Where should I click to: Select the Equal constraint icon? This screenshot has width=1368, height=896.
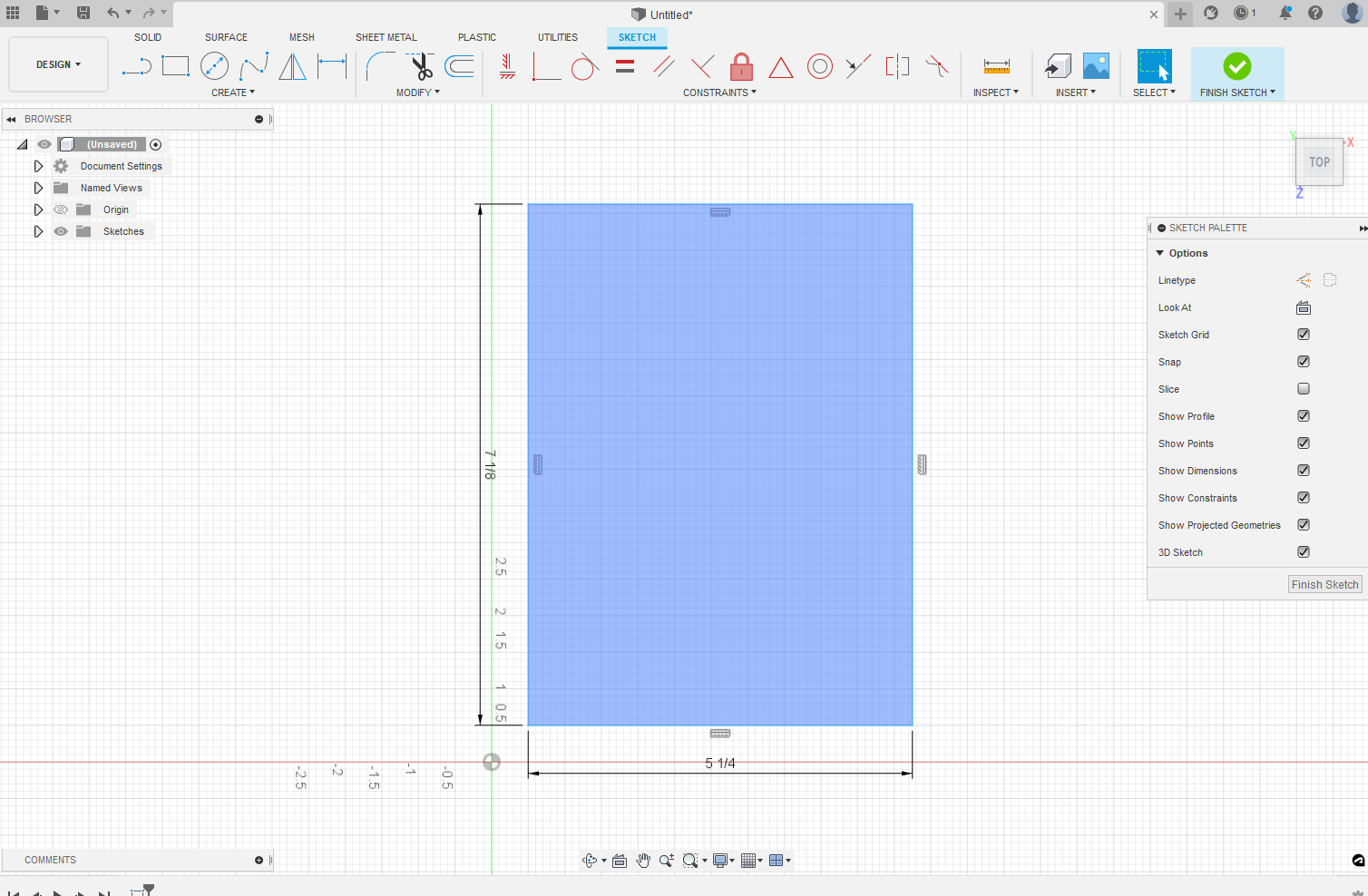pyautogui.click(x=624, y=66)
